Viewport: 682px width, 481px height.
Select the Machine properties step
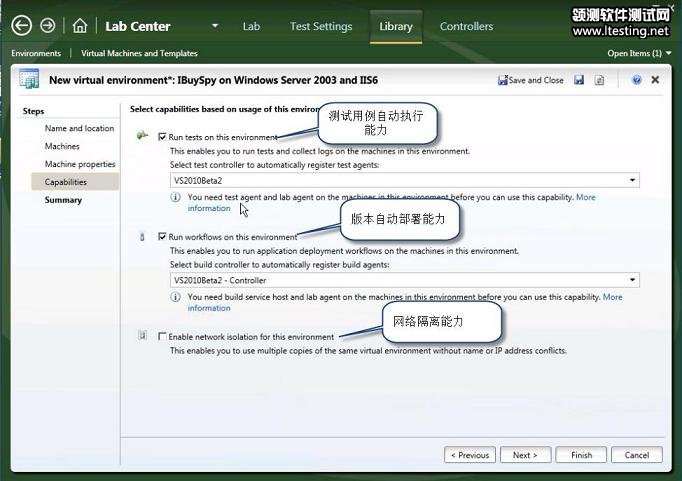pos(80,164)
